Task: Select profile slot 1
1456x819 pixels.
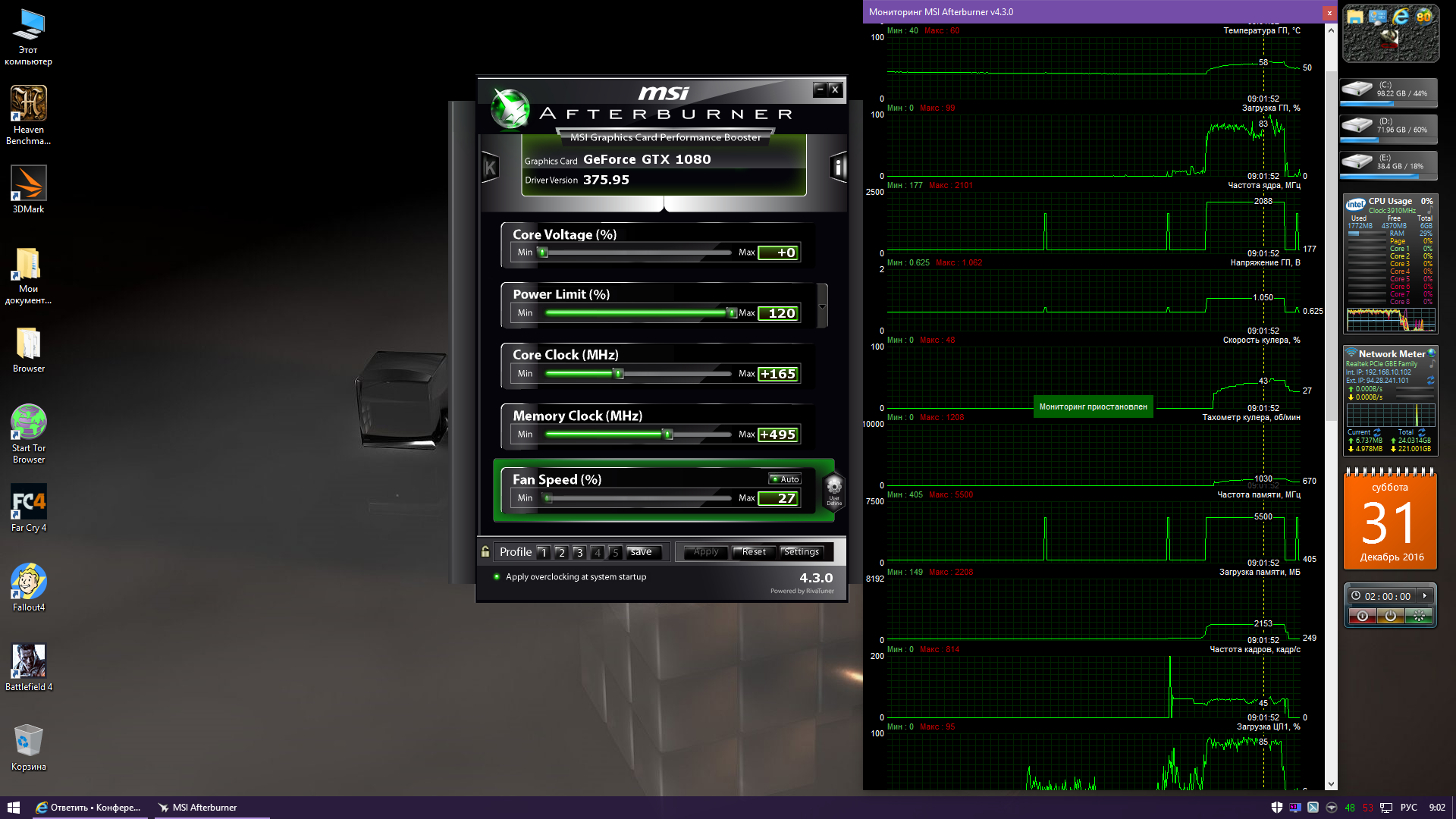Action: point(543,553)
